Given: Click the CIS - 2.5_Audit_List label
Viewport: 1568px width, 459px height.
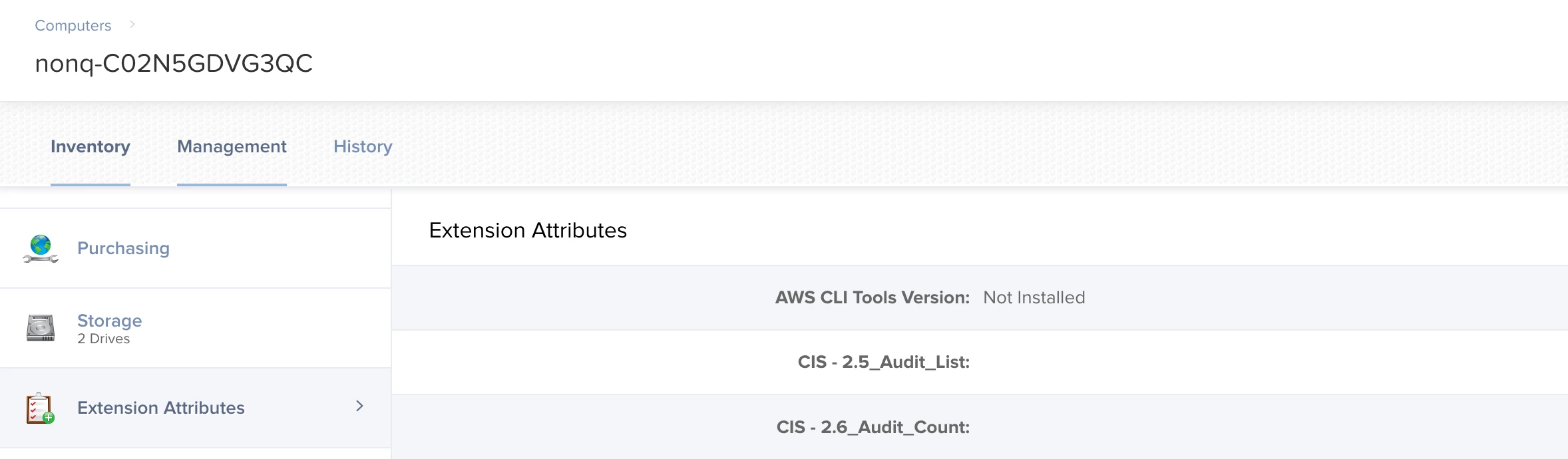Looking at the screenshot, I should click(883, 362).
